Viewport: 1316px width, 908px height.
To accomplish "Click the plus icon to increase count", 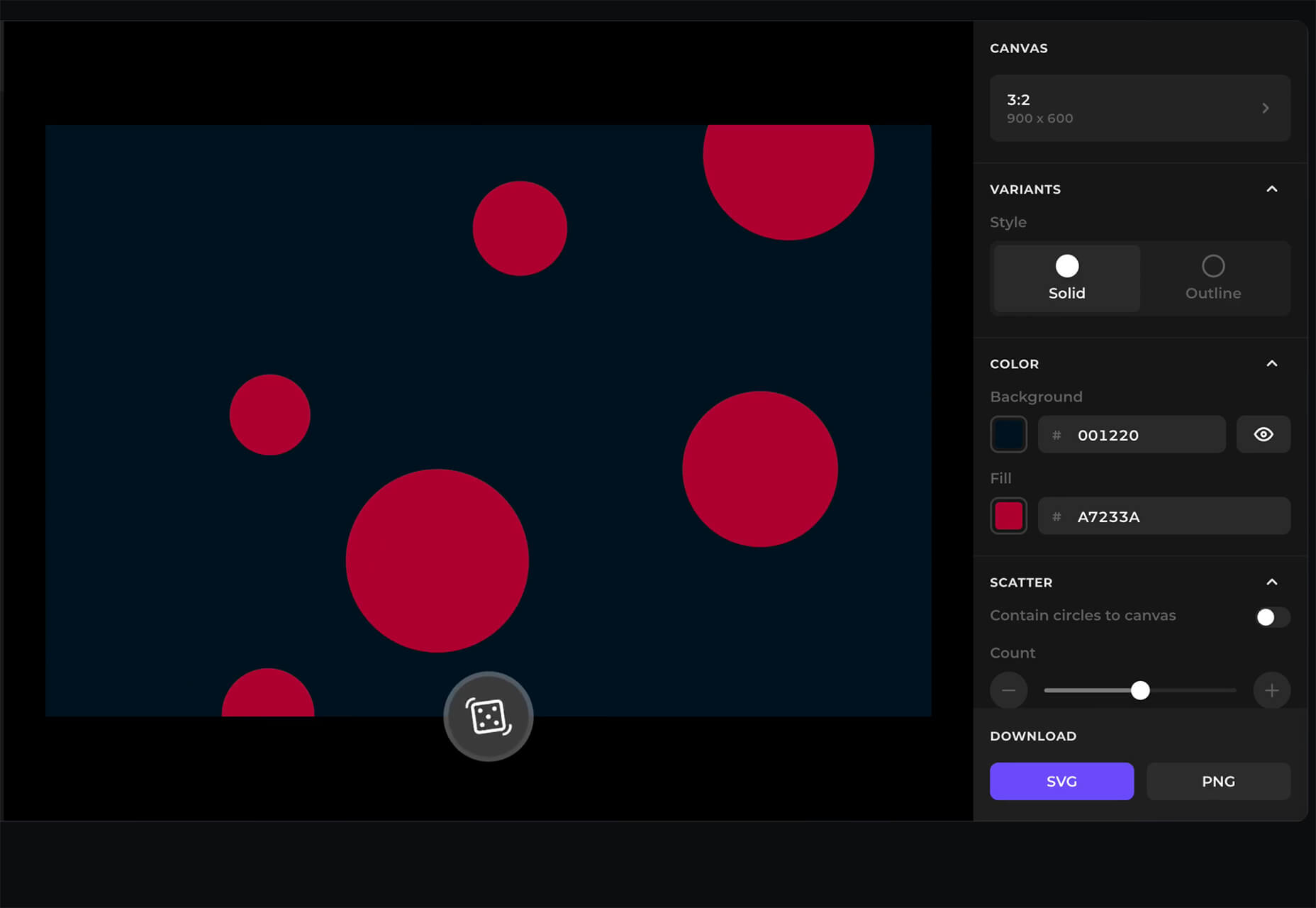I will (x=1271, y=690).
